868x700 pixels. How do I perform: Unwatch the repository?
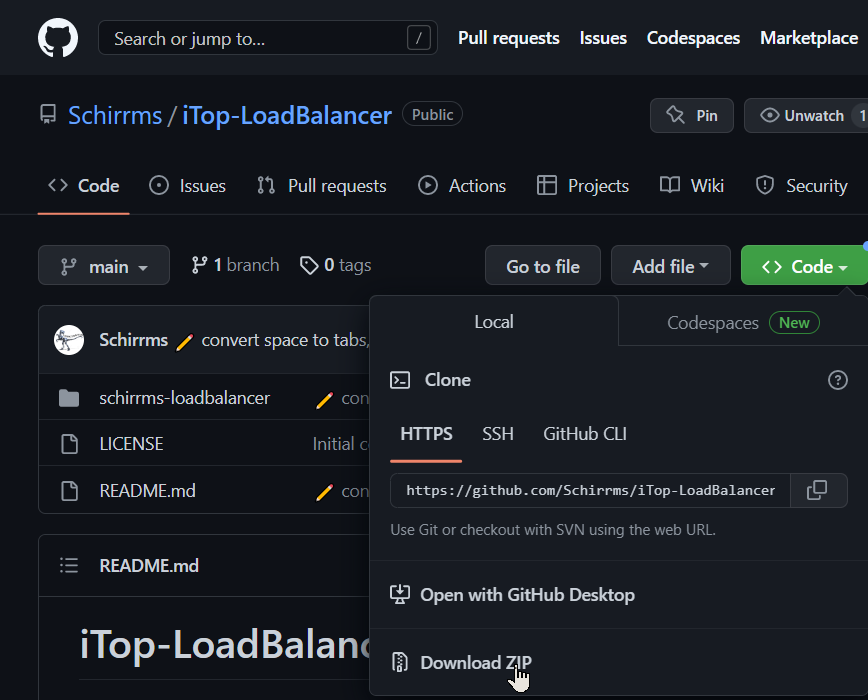pyautogui.click(x=805, y=115)
